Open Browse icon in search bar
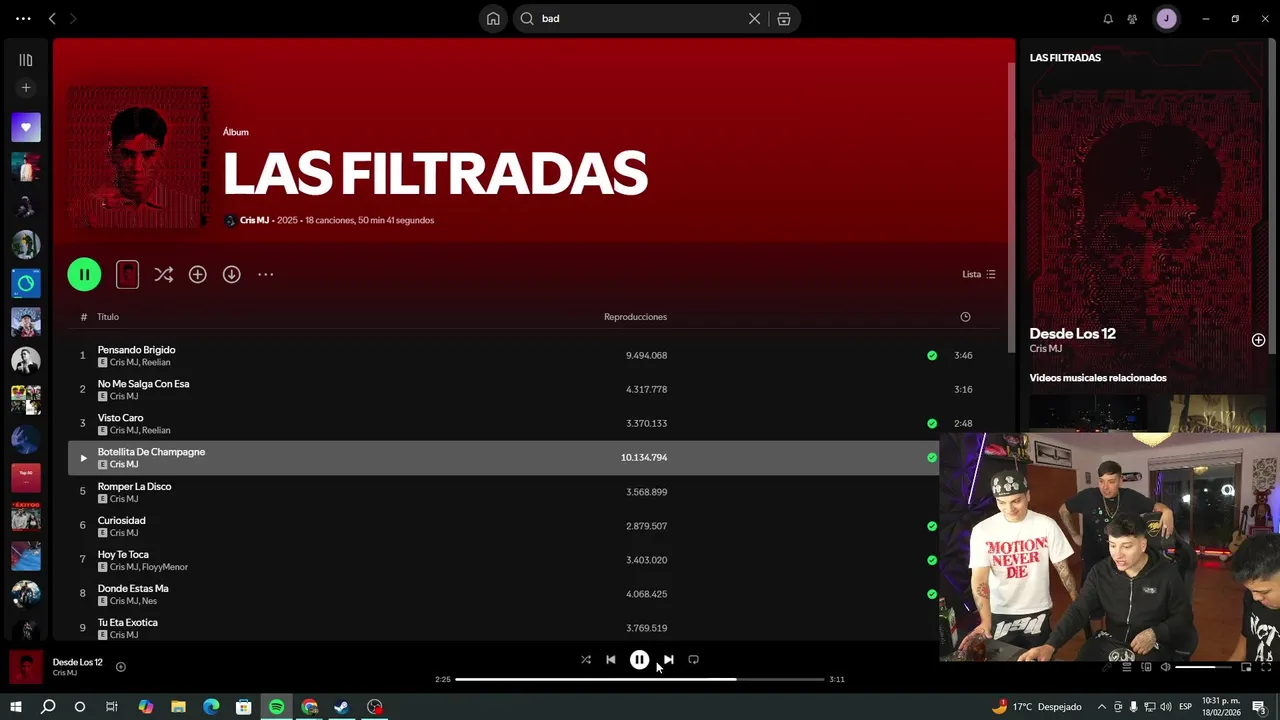Screen dimensions: 1280x720 tap(784, 18)
